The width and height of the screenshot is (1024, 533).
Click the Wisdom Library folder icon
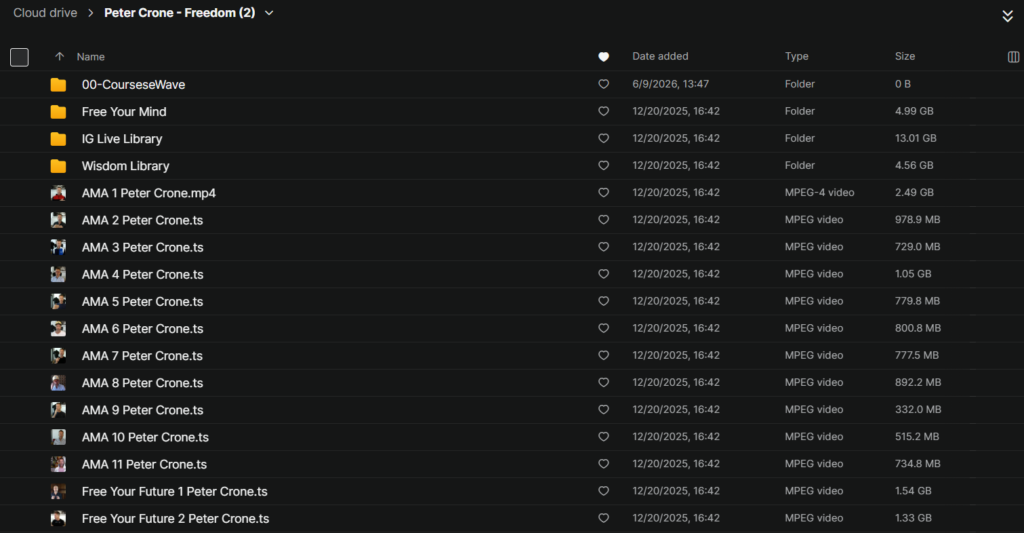pyautogui.click(x=58, y=166)
